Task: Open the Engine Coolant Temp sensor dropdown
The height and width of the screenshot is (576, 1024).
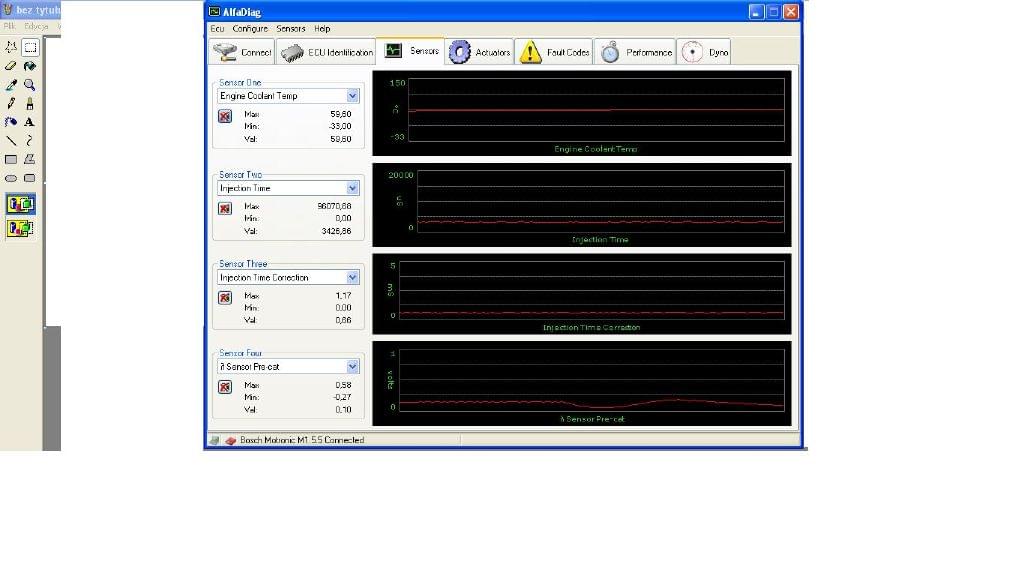Action: click(353, 96)
